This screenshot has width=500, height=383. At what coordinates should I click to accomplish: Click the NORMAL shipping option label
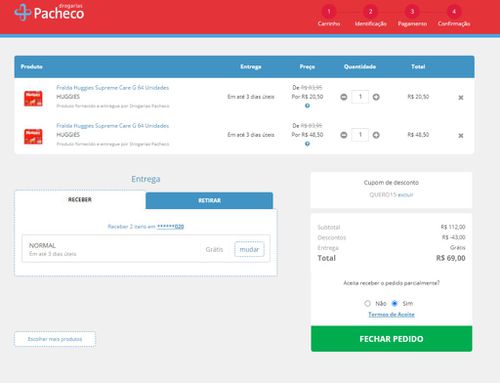tap(42, 245)
